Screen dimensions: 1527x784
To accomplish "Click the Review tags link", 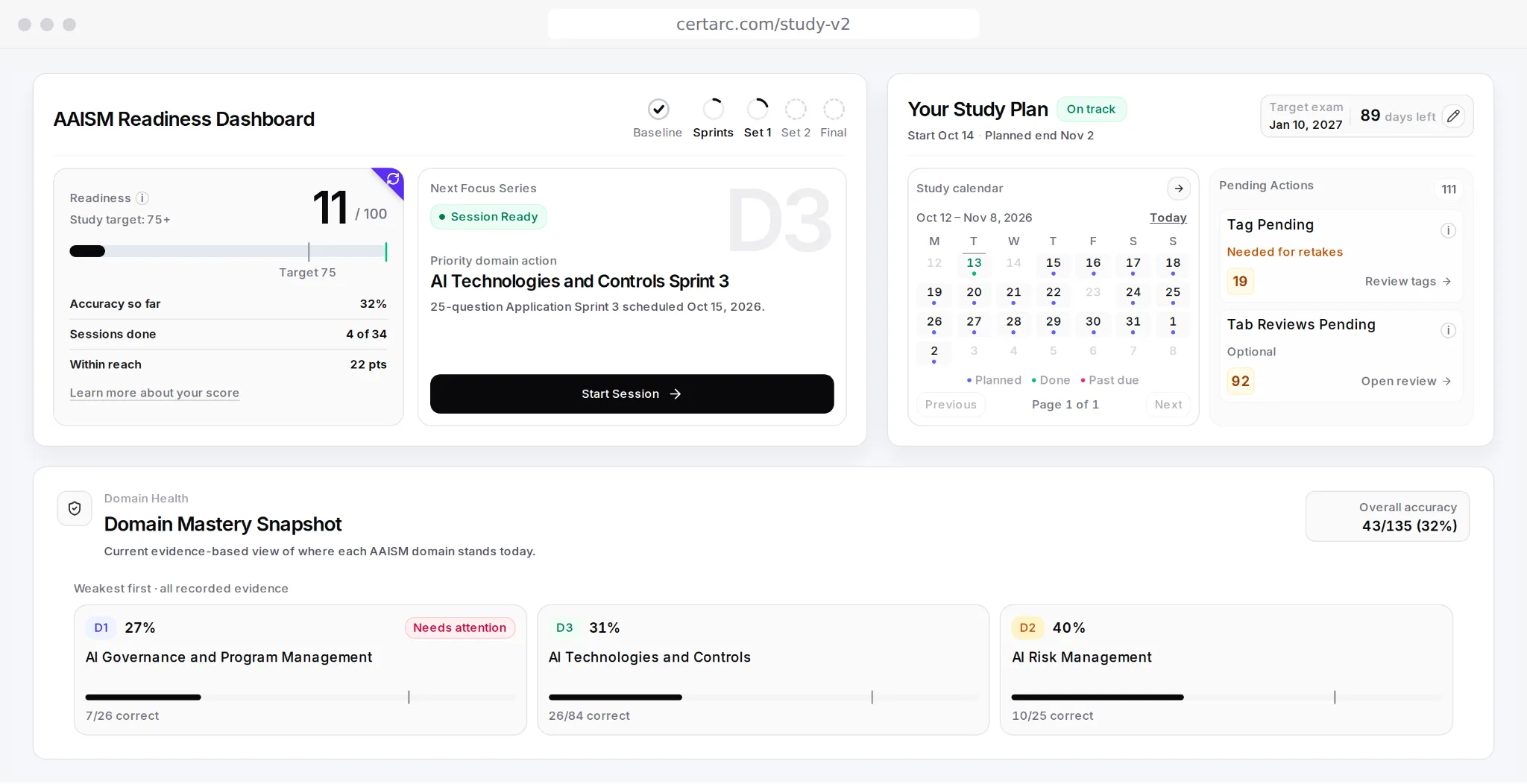I will coord(1408,281).
